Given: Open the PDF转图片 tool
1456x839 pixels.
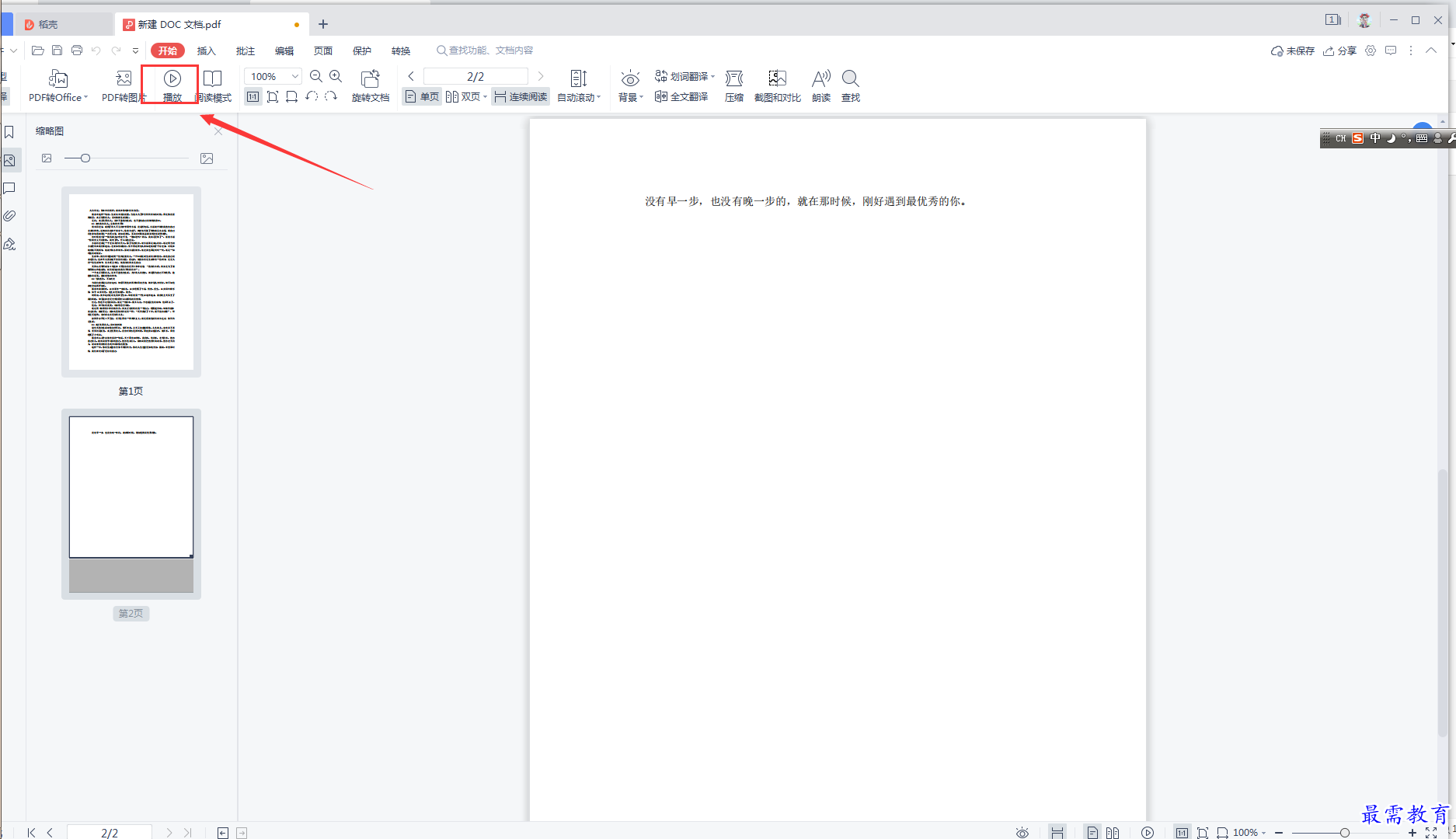Looking at the screenshot, I should pyautogui.click(x=124, y=85).
